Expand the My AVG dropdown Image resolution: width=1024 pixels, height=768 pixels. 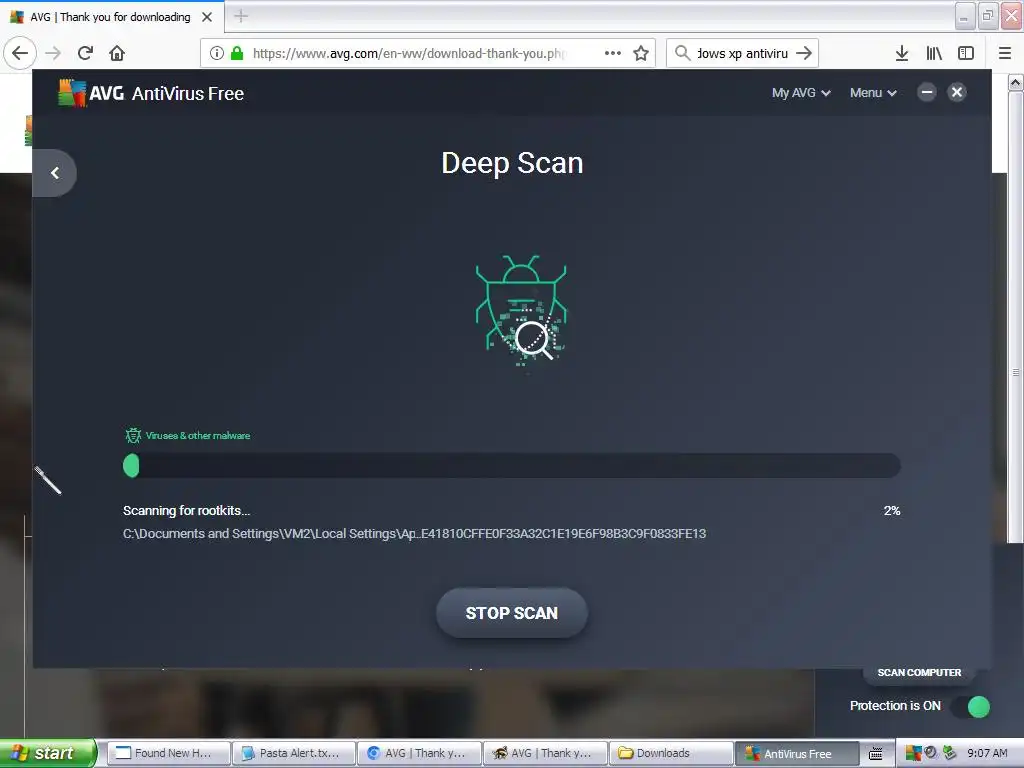point(801,93)
